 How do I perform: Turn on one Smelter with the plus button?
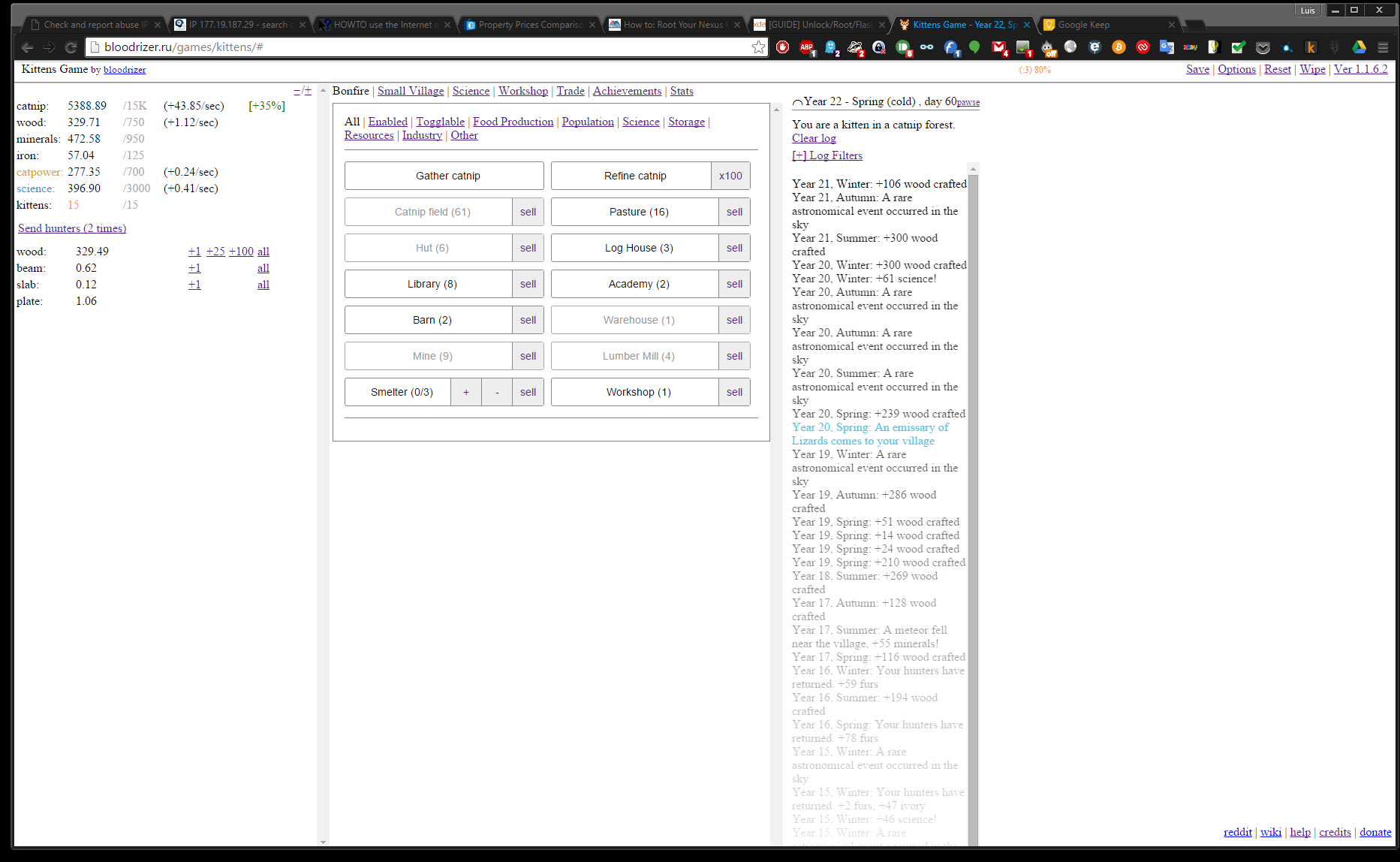(x=466, y=392)
